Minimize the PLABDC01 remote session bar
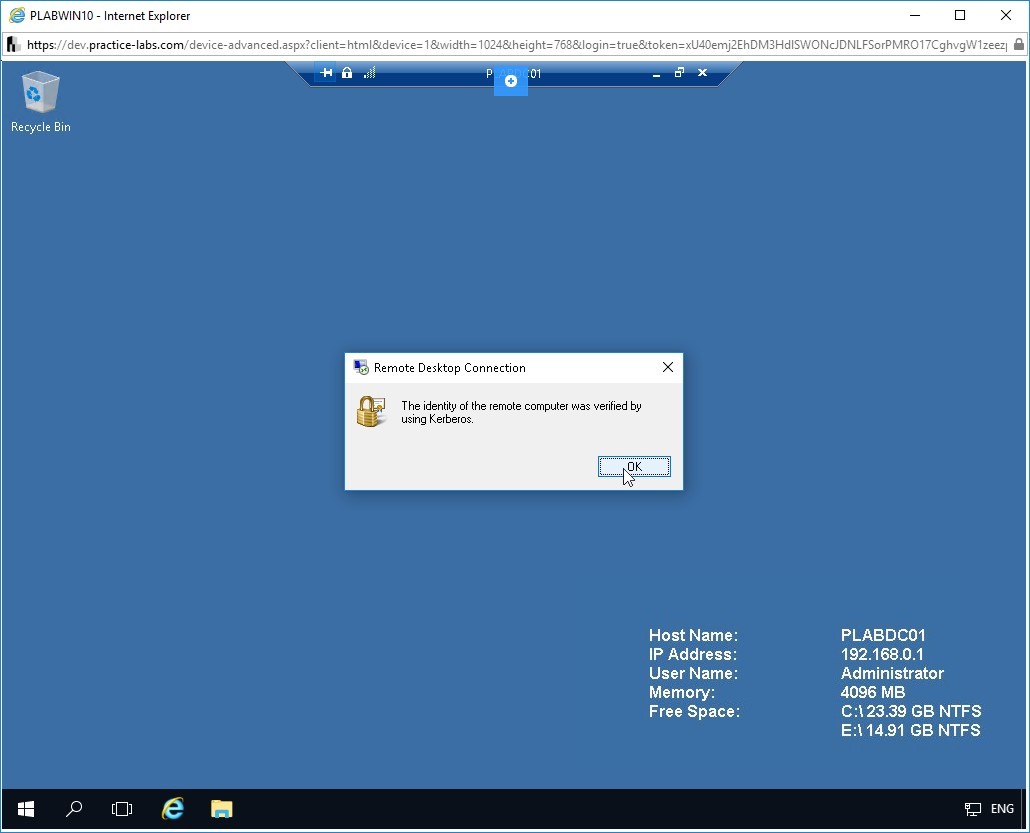 (656, 74)
